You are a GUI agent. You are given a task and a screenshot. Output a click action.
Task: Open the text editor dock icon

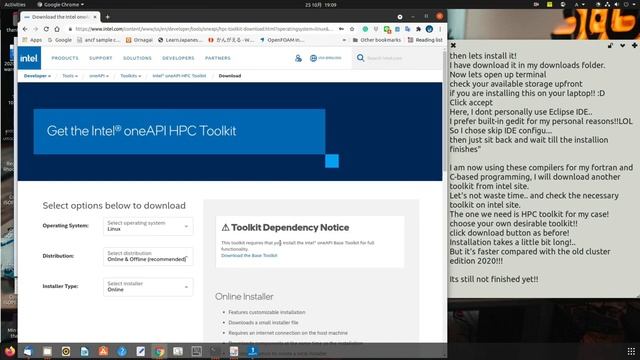[140, 351]
